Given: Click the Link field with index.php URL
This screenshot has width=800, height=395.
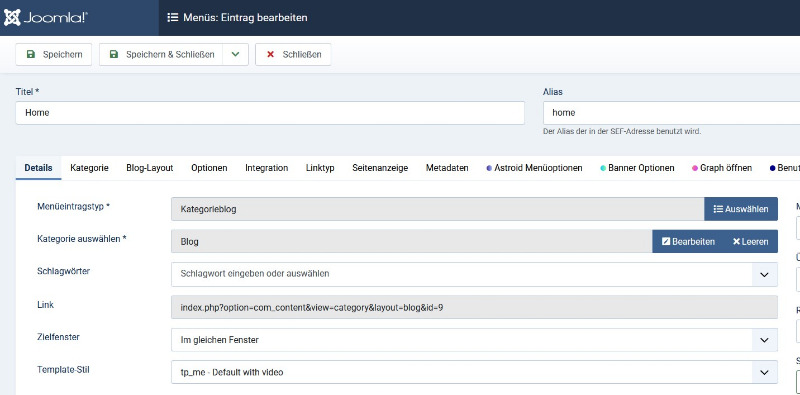Looking at the screenshot, I should click(x=474, y=307).
